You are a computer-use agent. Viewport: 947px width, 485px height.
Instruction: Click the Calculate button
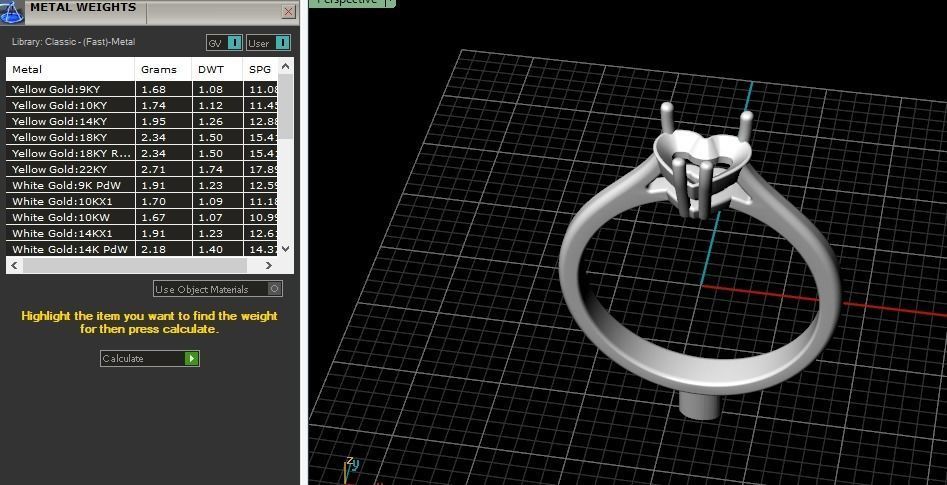pyautogui.click(x=149, y=359)
